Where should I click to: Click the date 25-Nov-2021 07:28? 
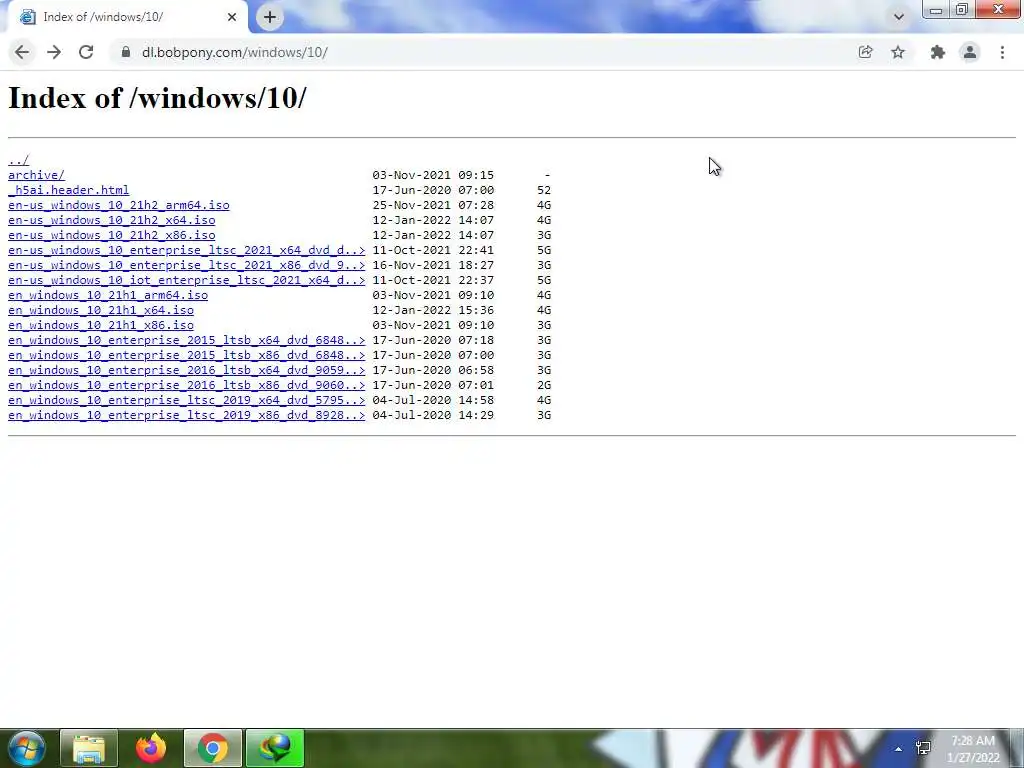click(x=433, y=205)
